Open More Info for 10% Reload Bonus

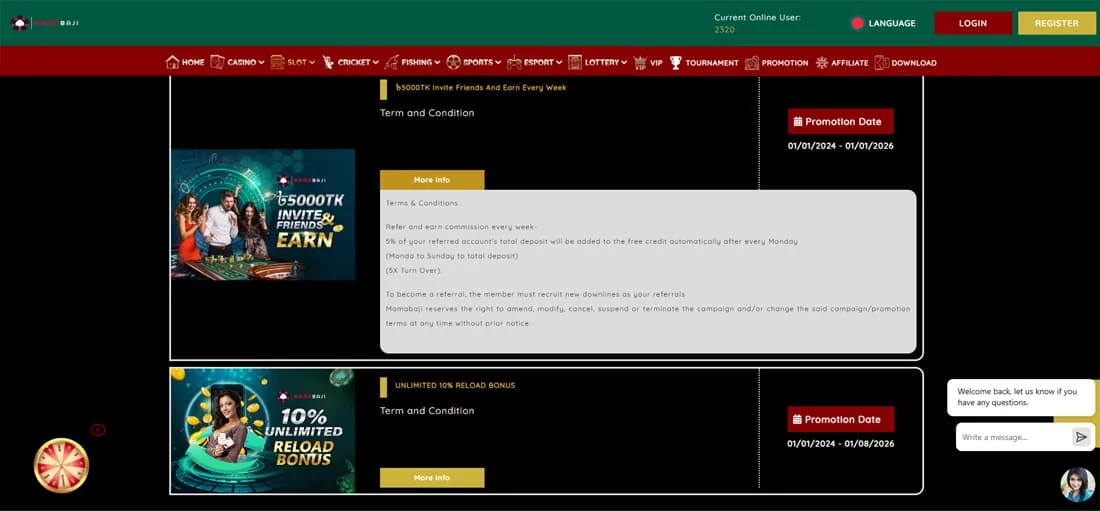point(432,478)
